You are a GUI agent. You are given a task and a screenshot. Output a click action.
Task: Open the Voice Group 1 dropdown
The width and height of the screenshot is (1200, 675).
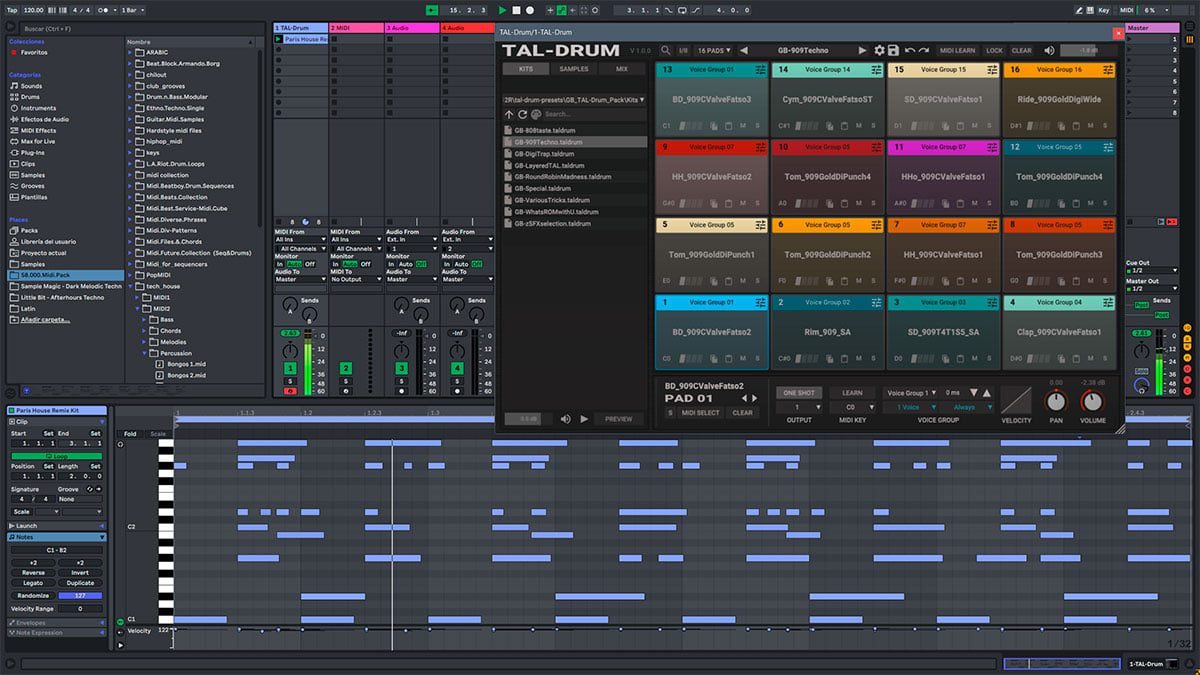909,393
